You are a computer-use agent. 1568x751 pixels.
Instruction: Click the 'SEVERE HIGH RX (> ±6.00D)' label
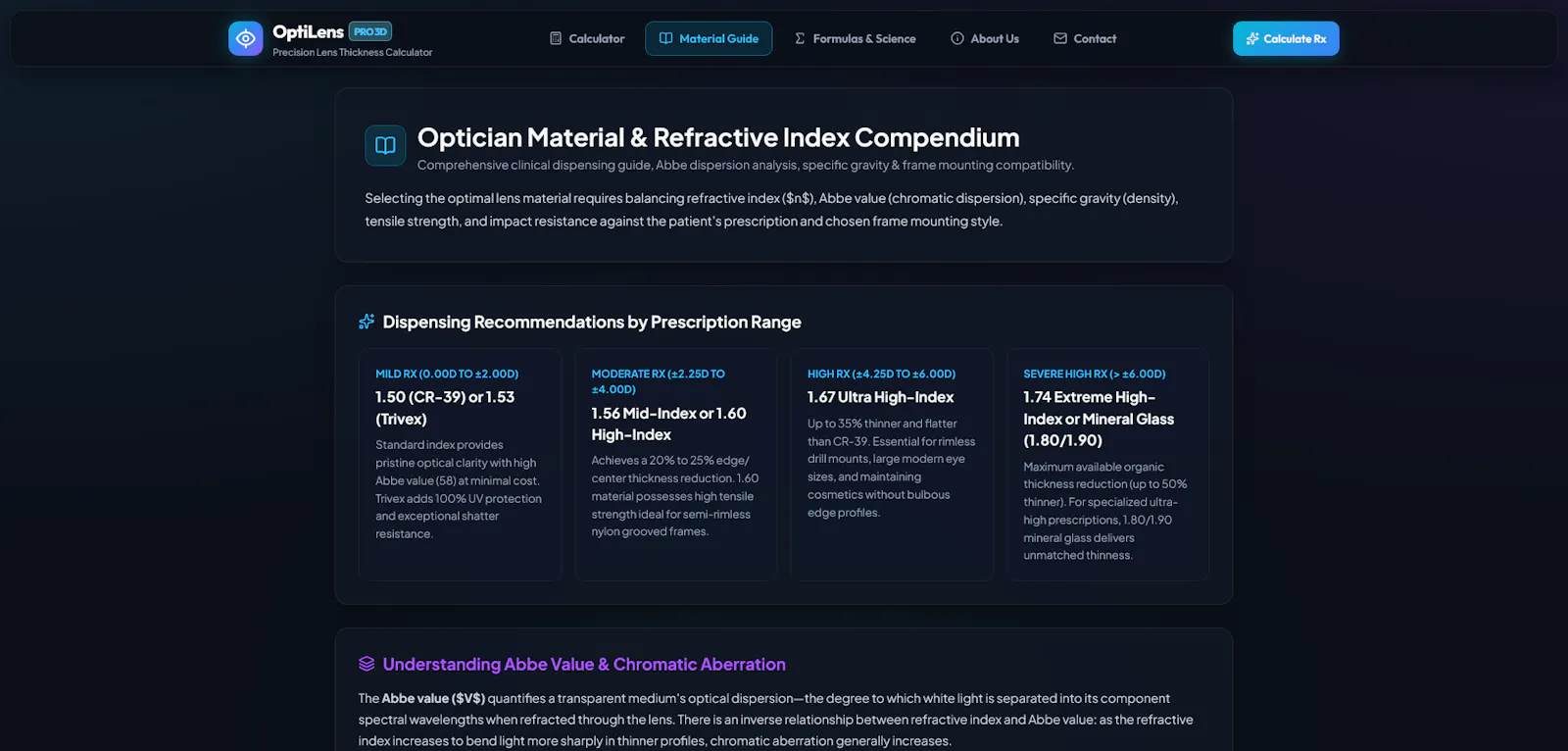[1095, 374]
